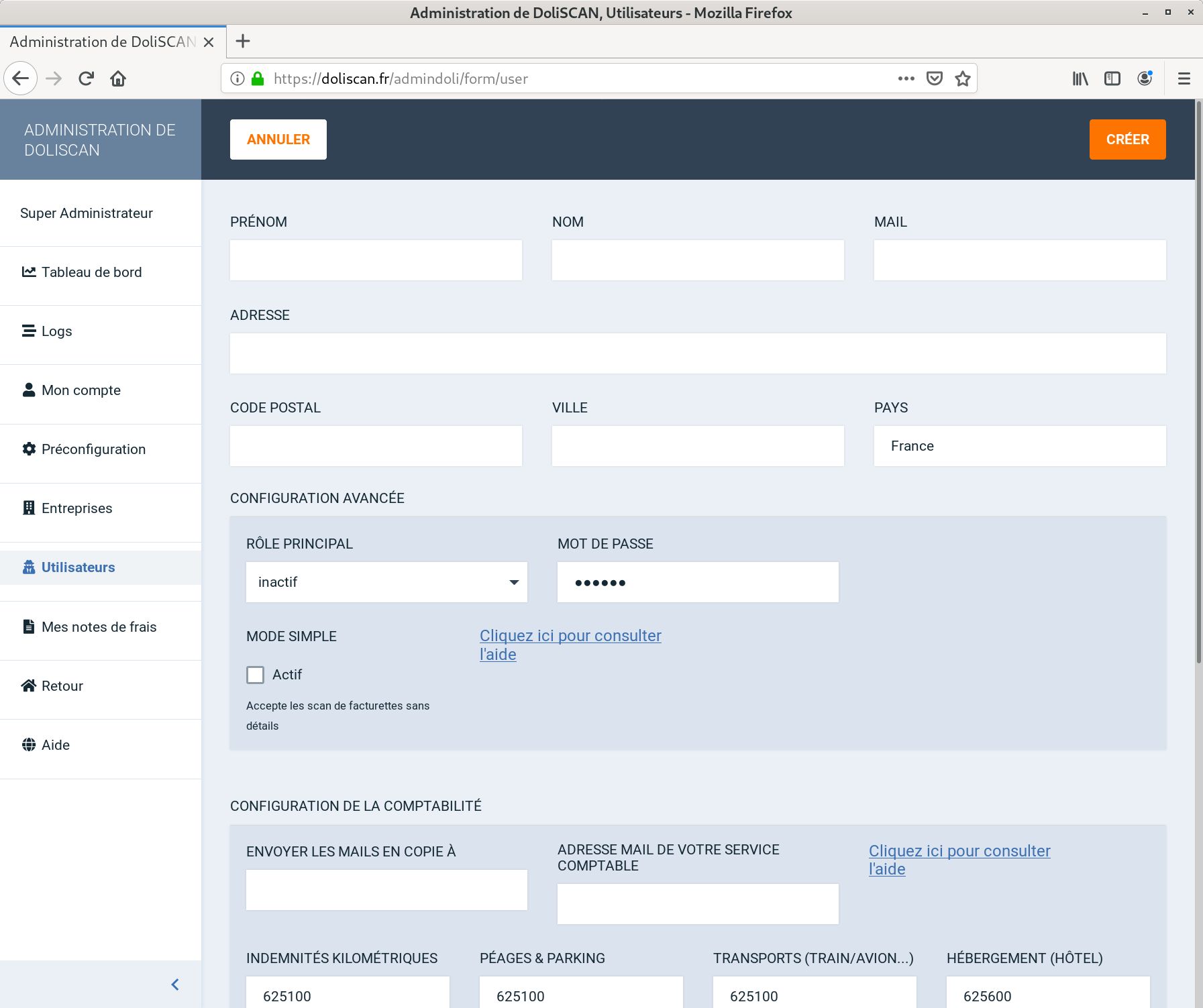Viewport: 1203px width, 1008px height.
Task: Click the Entreprises building icon
Action: [28, 508]
